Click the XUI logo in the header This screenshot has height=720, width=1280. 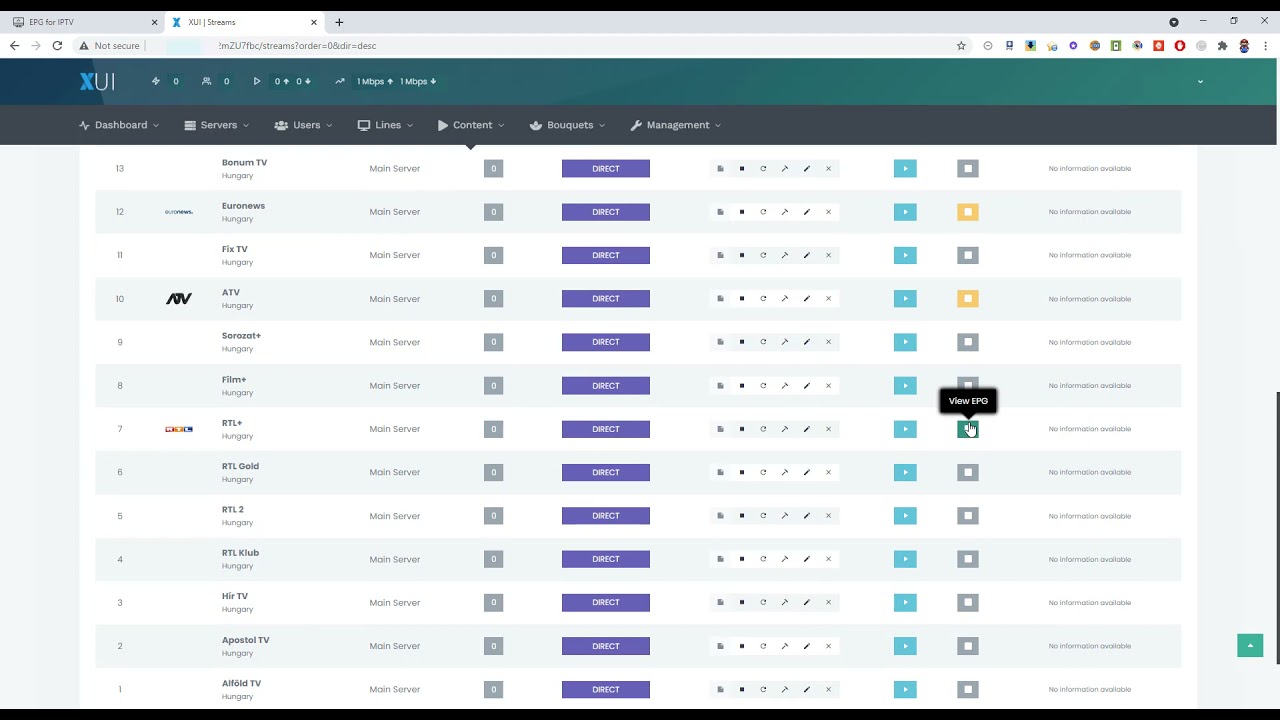97,82
